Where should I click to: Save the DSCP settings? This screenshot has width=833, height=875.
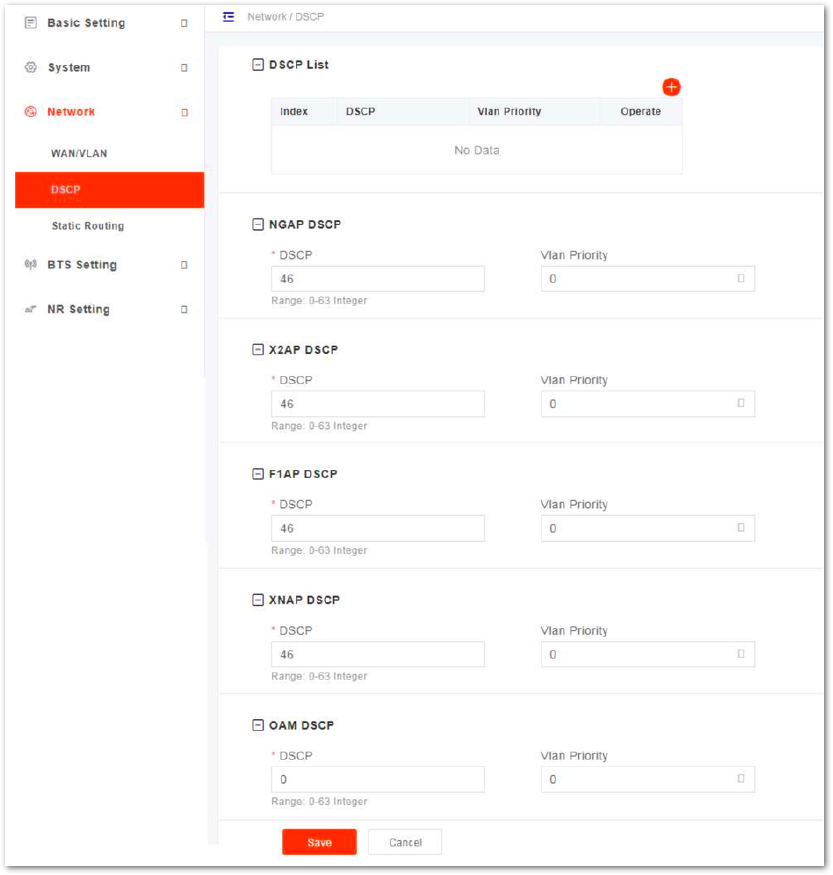point(319,842)
